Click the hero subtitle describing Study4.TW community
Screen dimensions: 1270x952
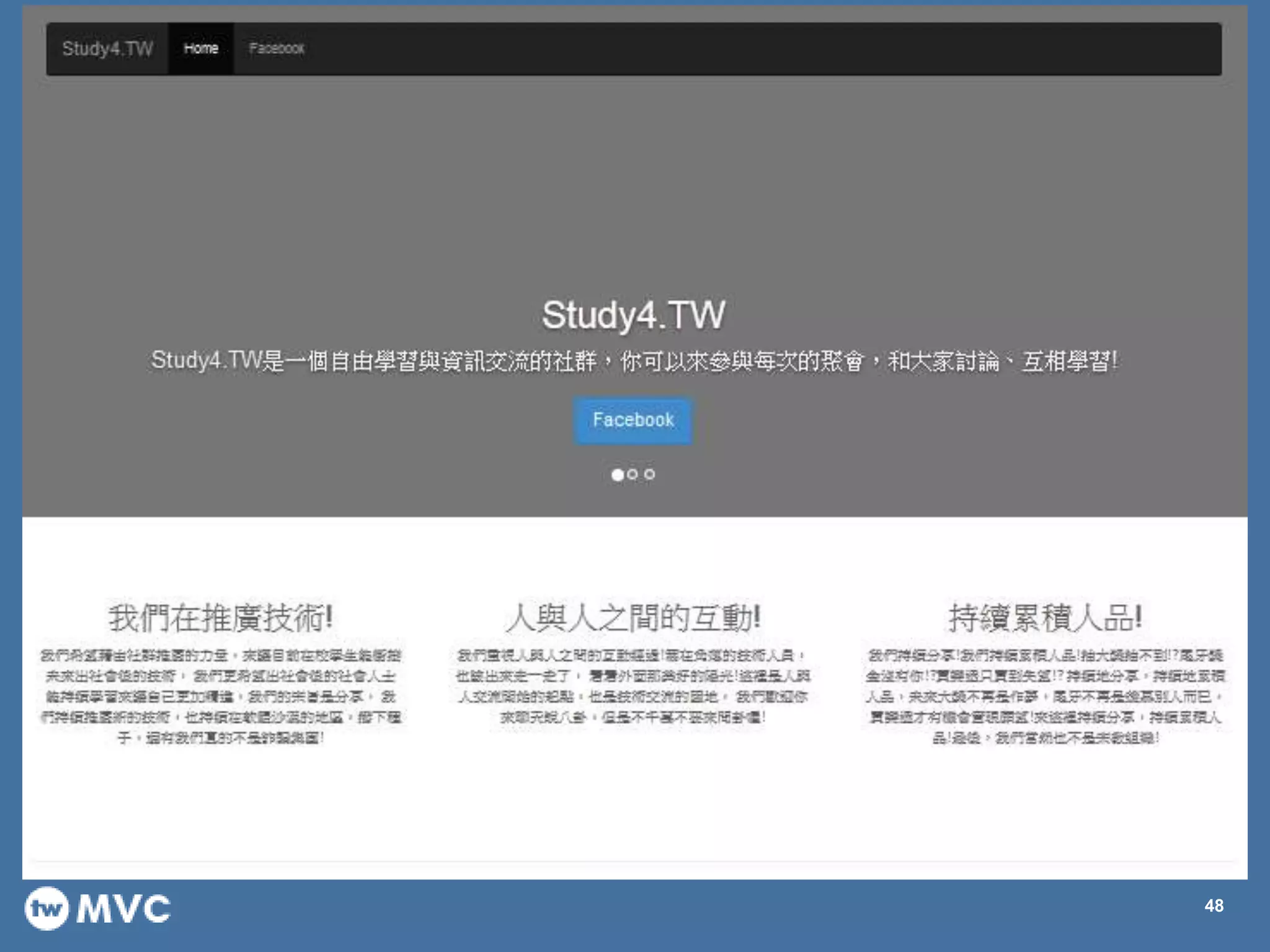[634, 361]
